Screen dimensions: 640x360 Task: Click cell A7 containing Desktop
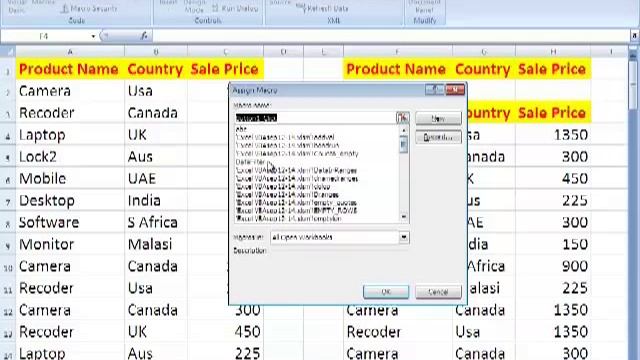click(70, 201)
